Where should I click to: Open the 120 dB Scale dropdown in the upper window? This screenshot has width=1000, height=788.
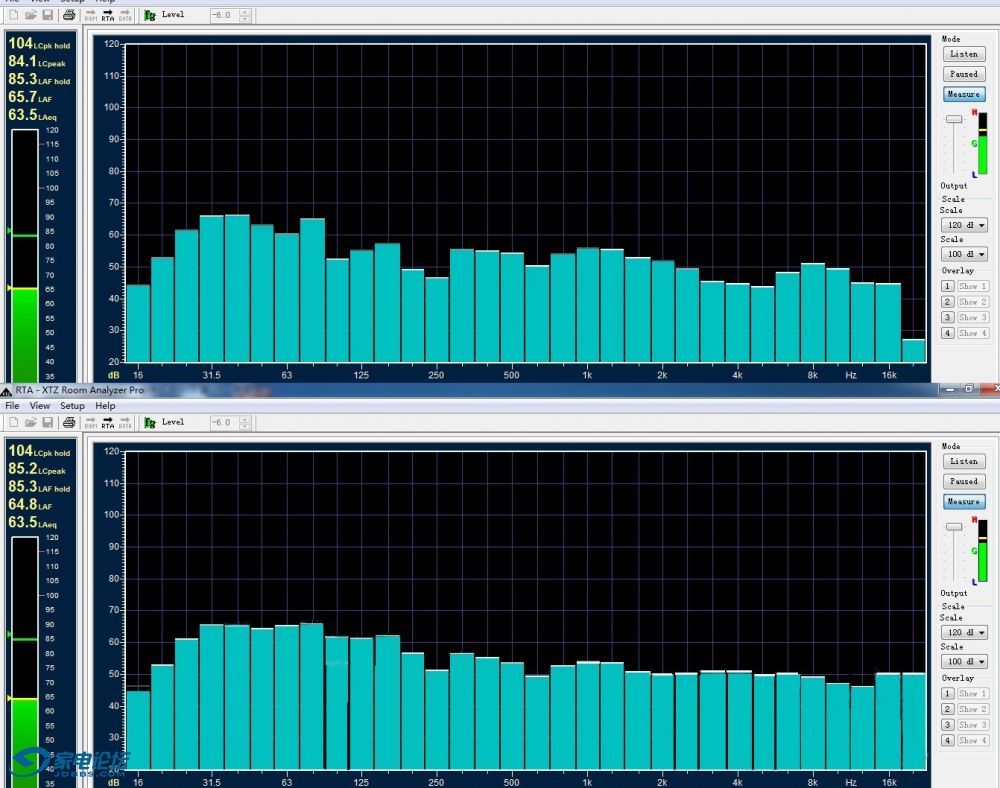click(x=964, y=226)
